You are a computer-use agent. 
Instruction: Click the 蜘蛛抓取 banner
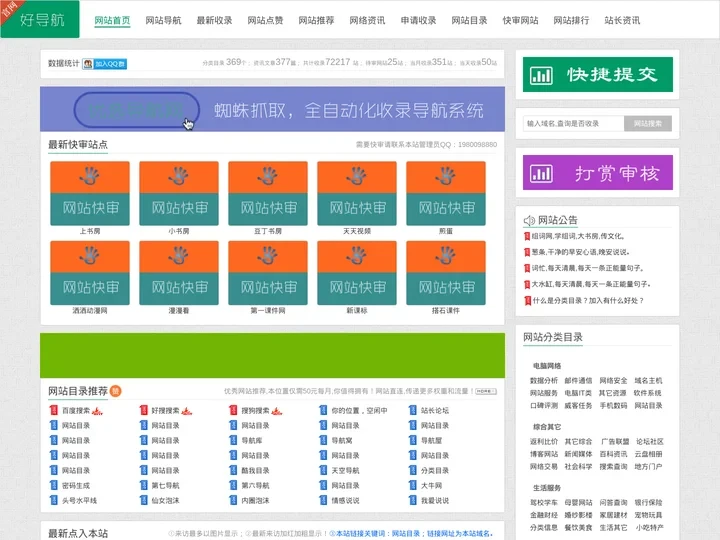pyautogui.click(x=272, y=109)
